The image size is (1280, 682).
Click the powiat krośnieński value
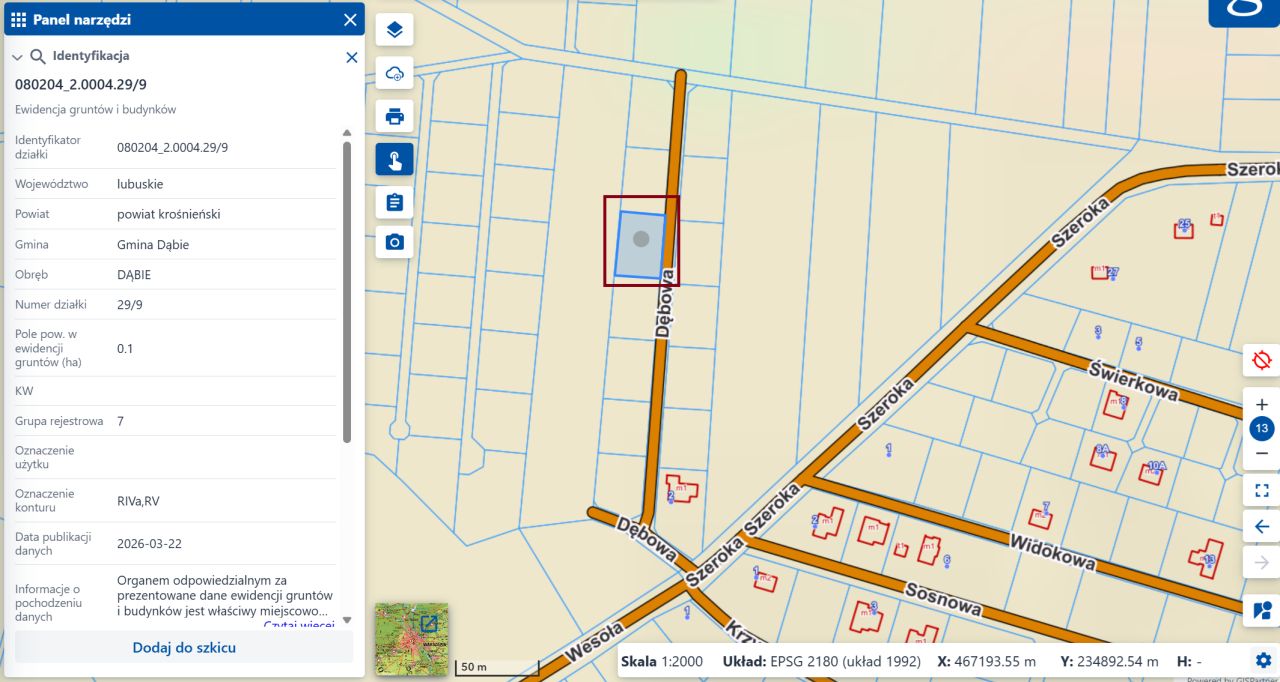168,214
